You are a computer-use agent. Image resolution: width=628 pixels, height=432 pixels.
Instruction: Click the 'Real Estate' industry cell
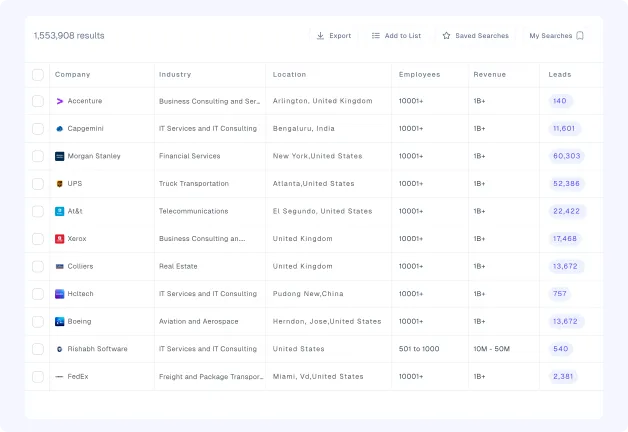point(178,266)
